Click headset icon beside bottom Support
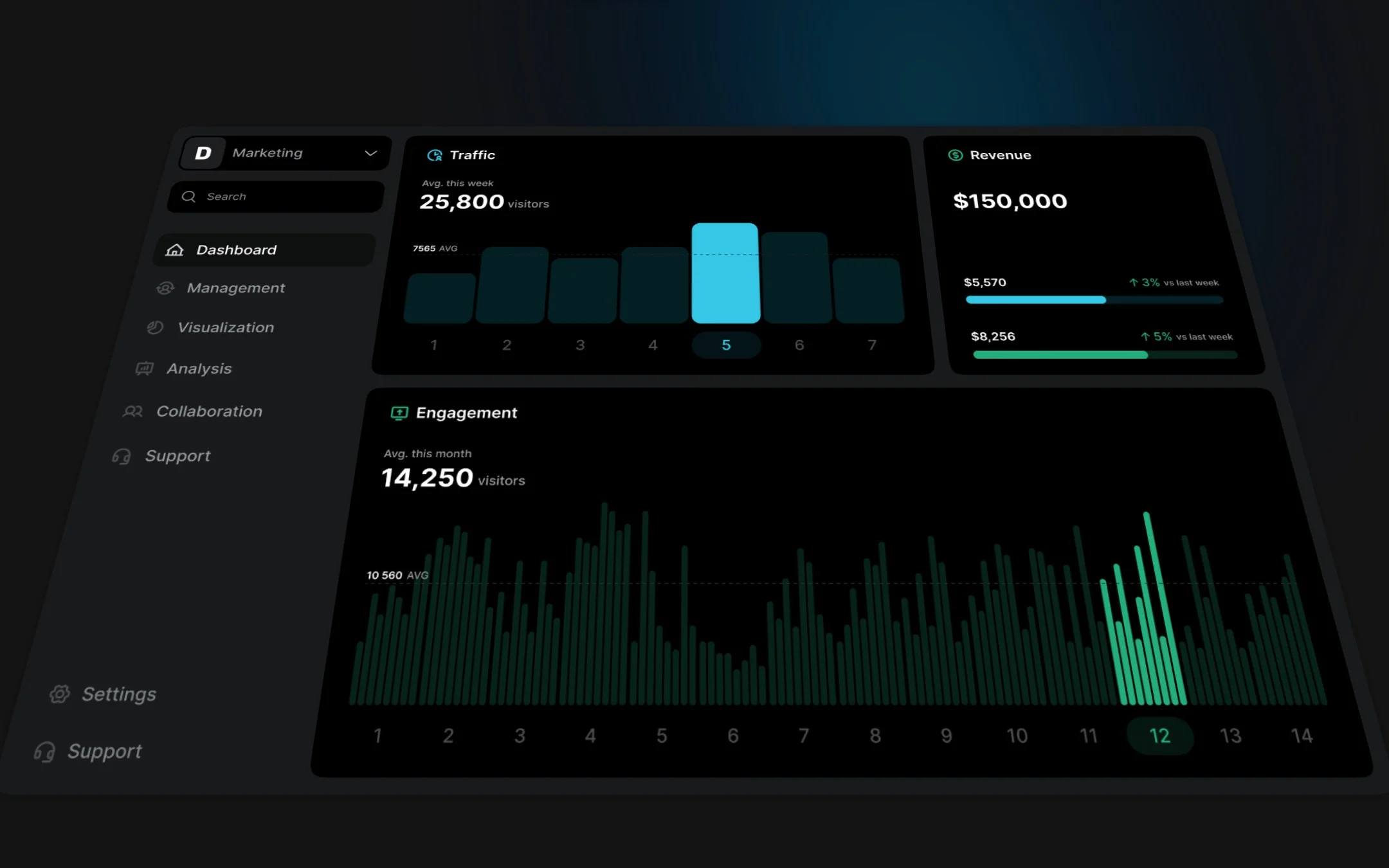Viewport: 1389px width, 868px height. (x=44, y=752)
